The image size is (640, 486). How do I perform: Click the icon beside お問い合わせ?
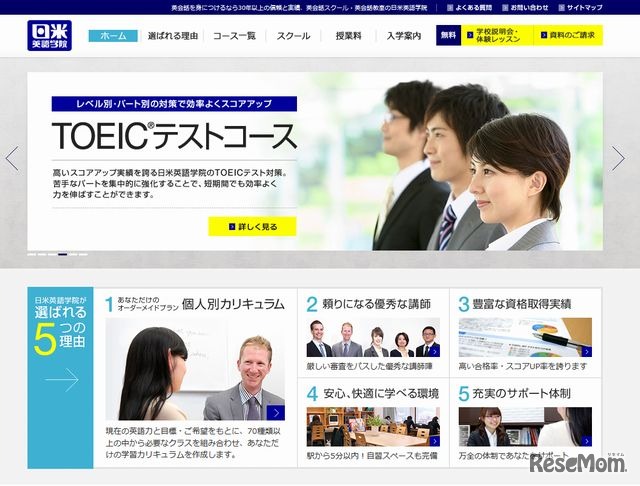(505, 7)
